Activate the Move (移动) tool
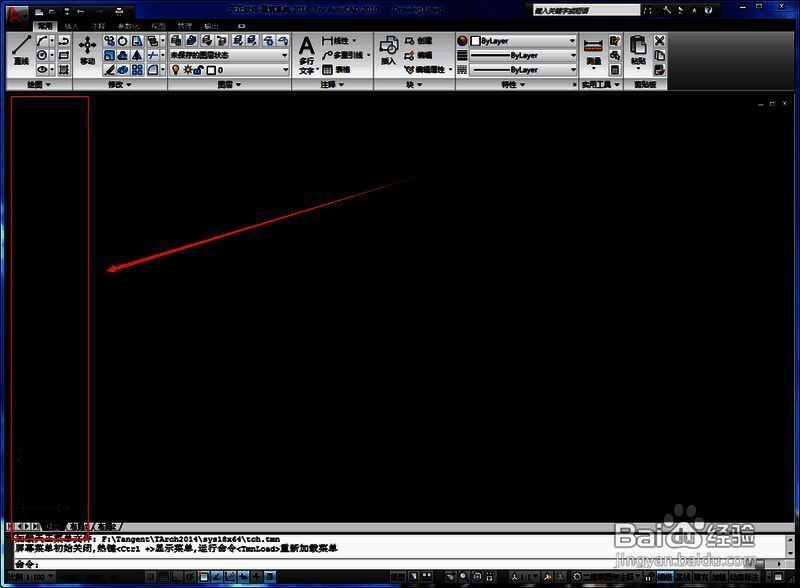Image resolution: width=800 pixels, height=588 pixels. [87, 50]
